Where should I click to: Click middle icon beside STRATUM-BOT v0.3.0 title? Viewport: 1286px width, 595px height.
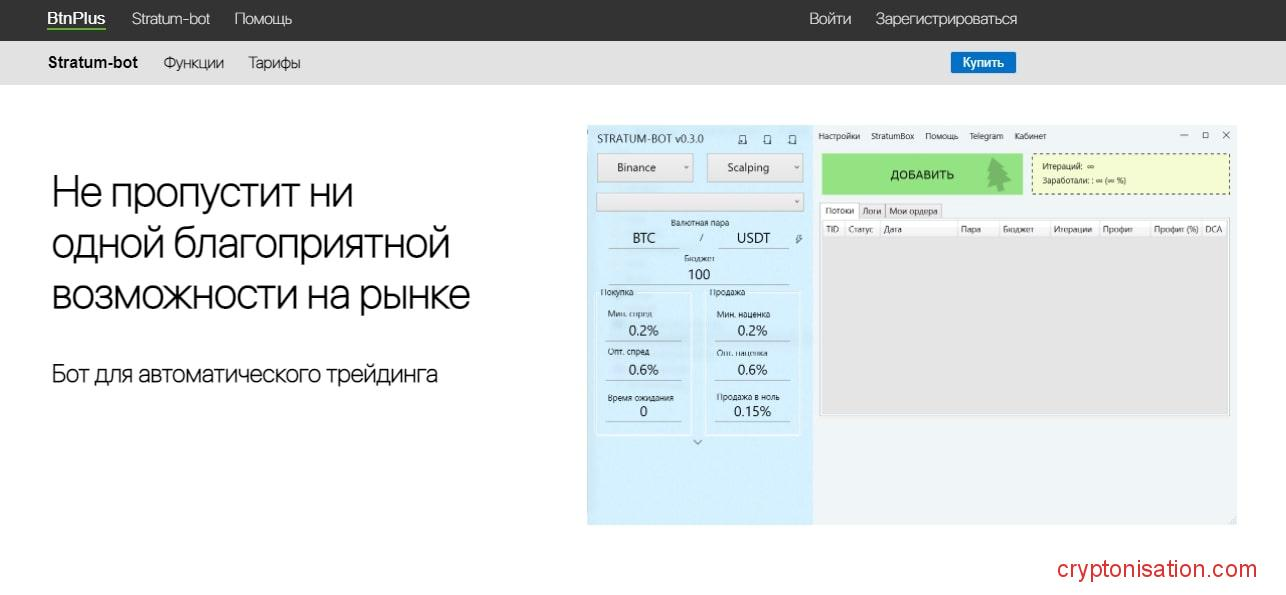pyautogui.click(x=767, y=139)
